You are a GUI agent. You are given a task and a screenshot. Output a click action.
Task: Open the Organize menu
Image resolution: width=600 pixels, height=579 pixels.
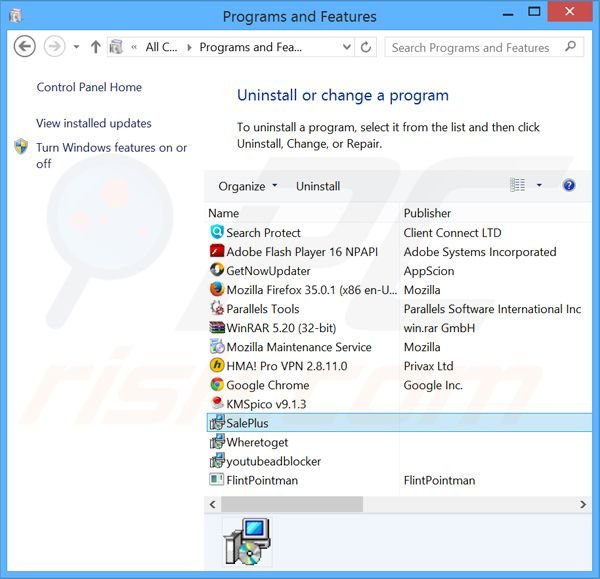coord(248,186)
